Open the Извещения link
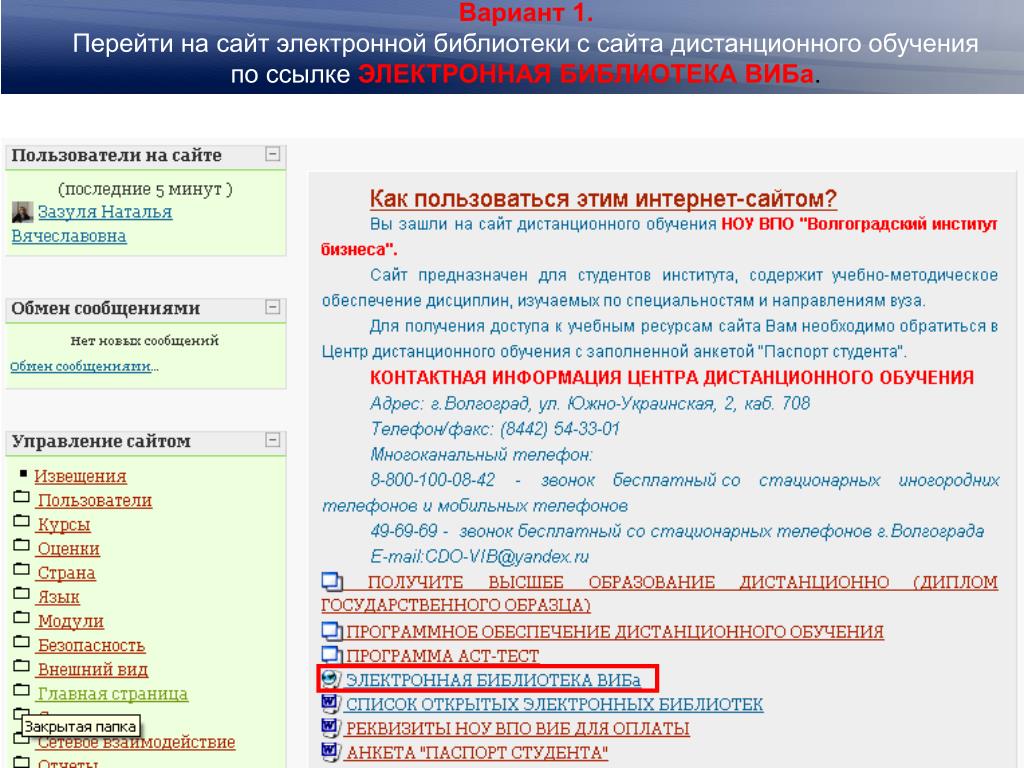1024x768 pixels. click(x=80, y=477)
